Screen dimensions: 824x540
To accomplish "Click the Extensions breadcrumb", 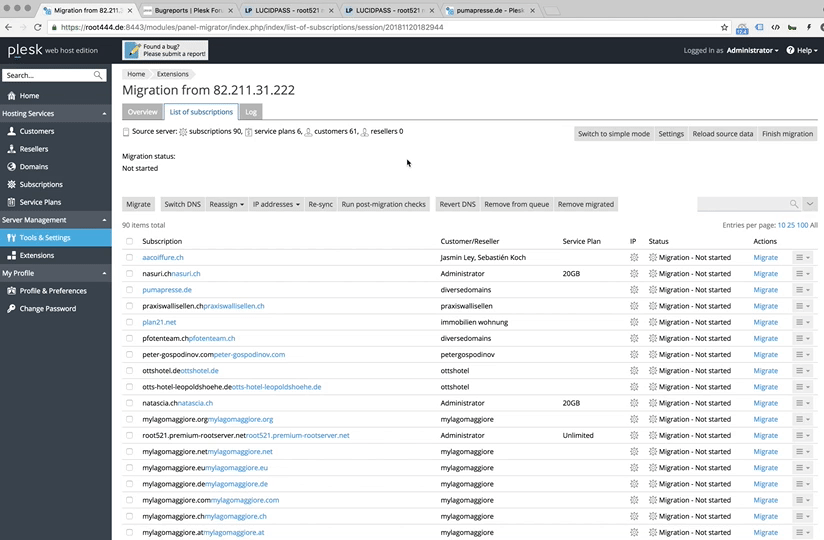I will click(172, 74).
